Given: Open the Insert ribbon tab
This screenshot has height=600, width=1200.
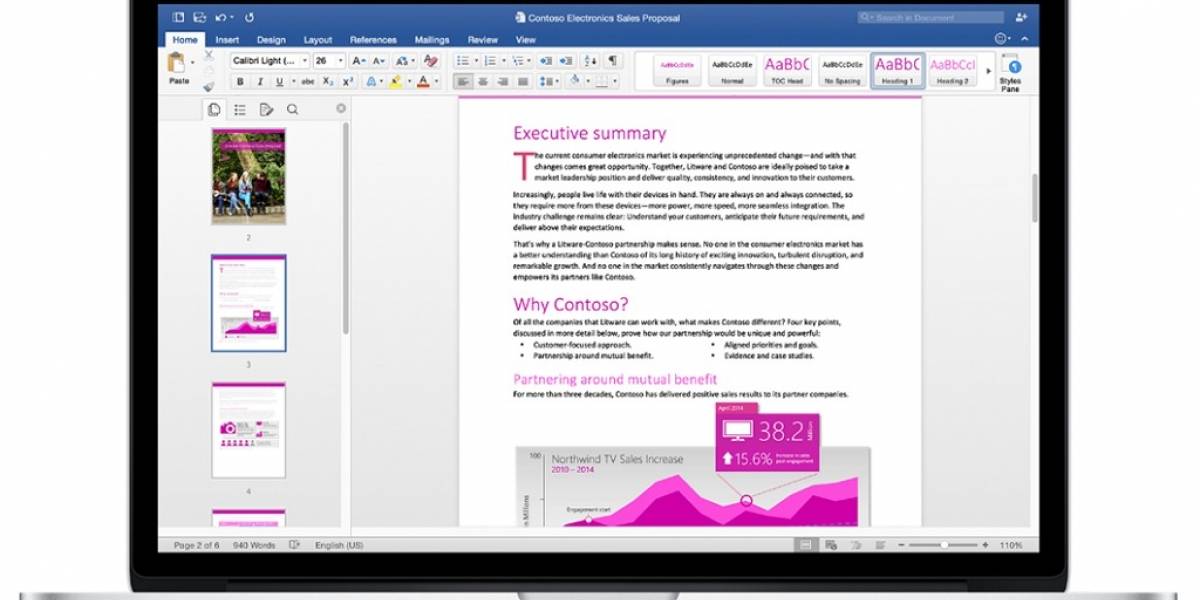Looking at the screenshot, I should (x=227, y=40).
